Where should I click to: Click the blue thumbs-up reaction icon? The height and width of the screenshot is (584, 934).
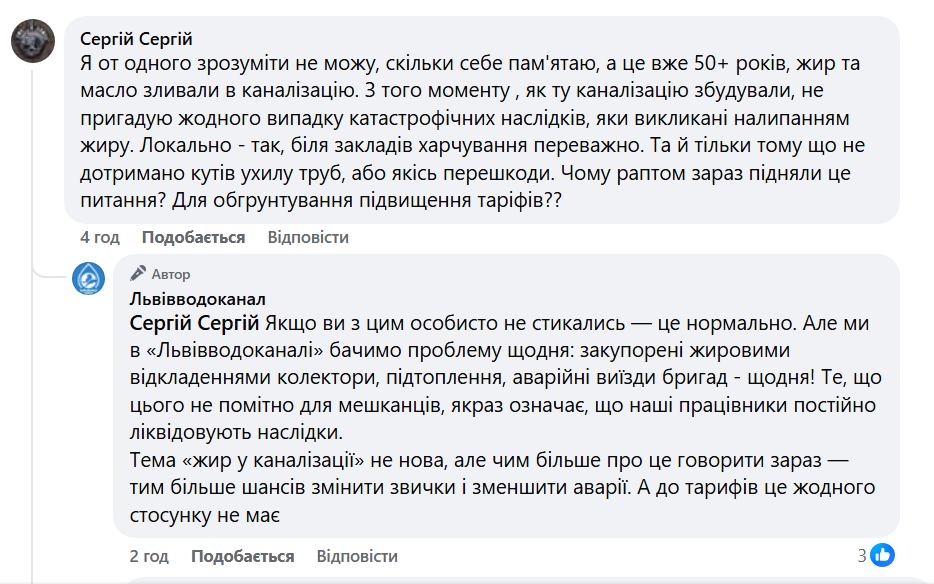882,555
